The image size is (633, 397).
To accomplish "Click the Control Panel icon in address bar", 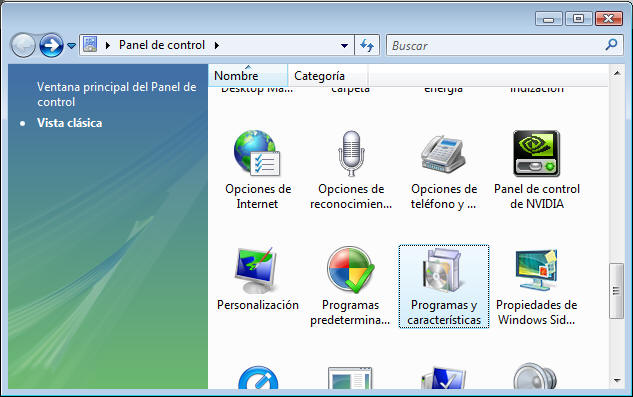I will click(90, 44).
